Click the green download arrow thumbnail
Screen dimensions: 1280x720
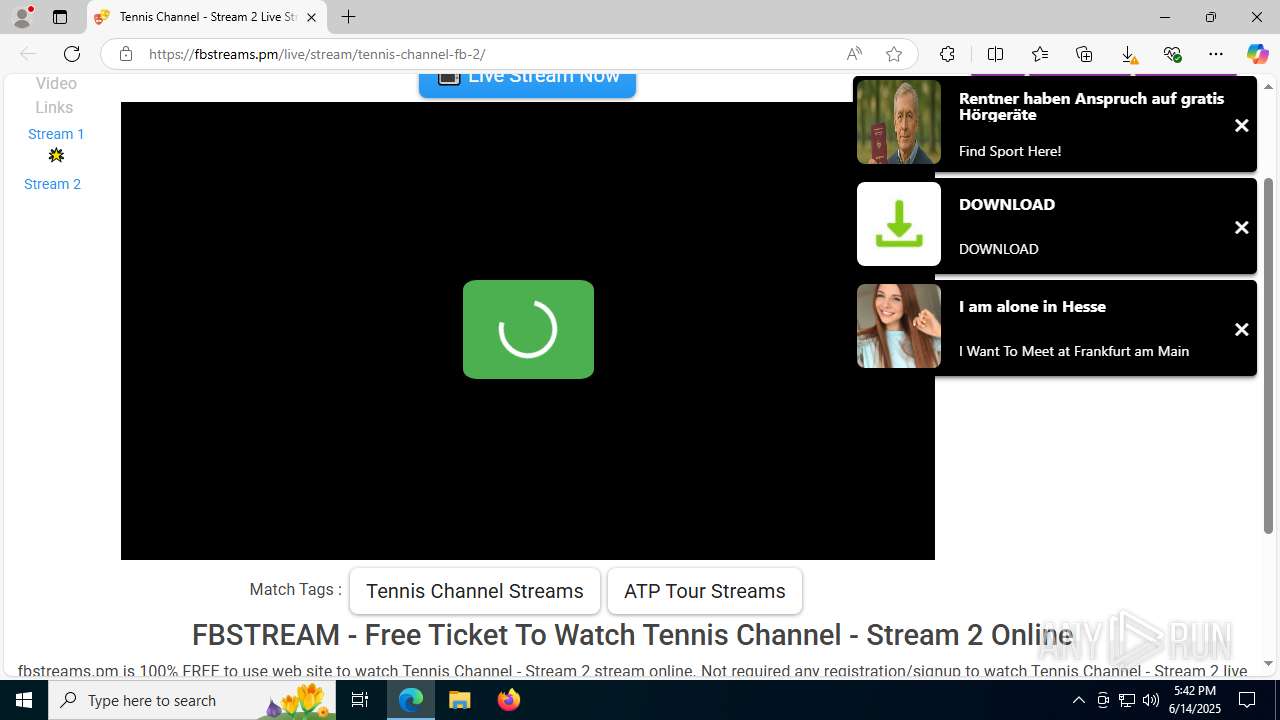[x=899, y=224]
